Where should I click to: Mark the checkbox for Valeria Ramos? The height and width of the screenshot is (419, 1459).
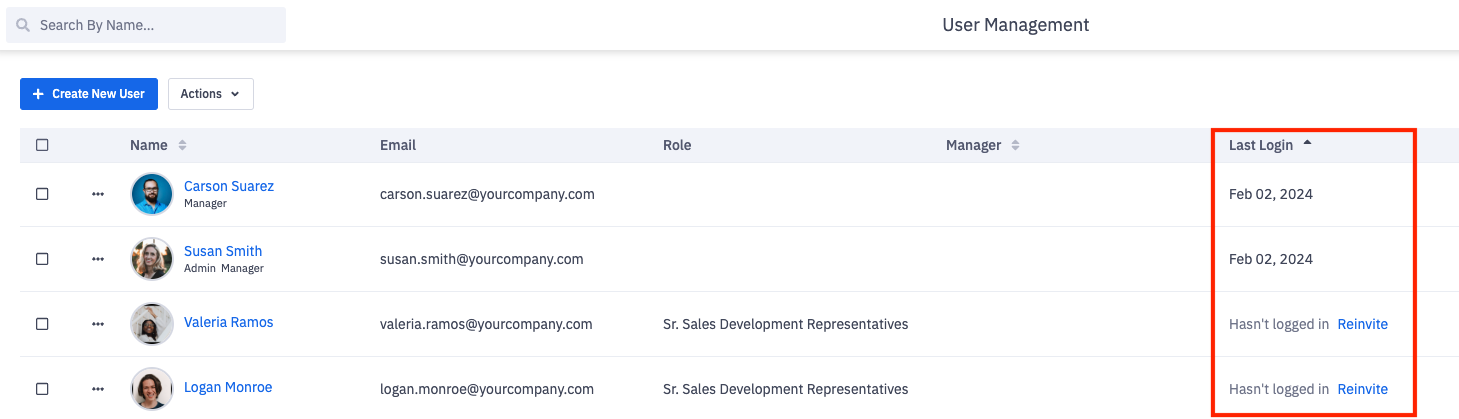(42, 324)
